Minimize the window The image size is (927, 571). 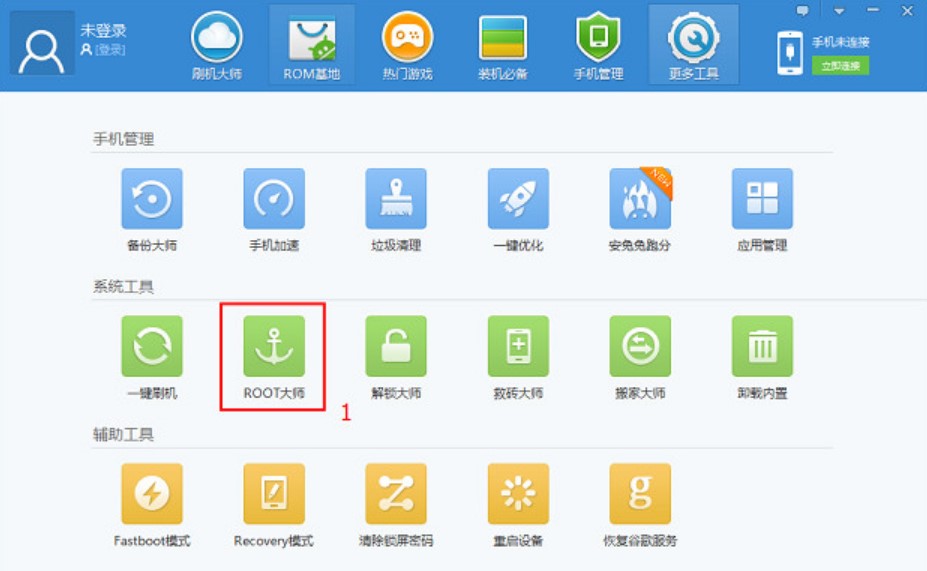tap(873, 11)
